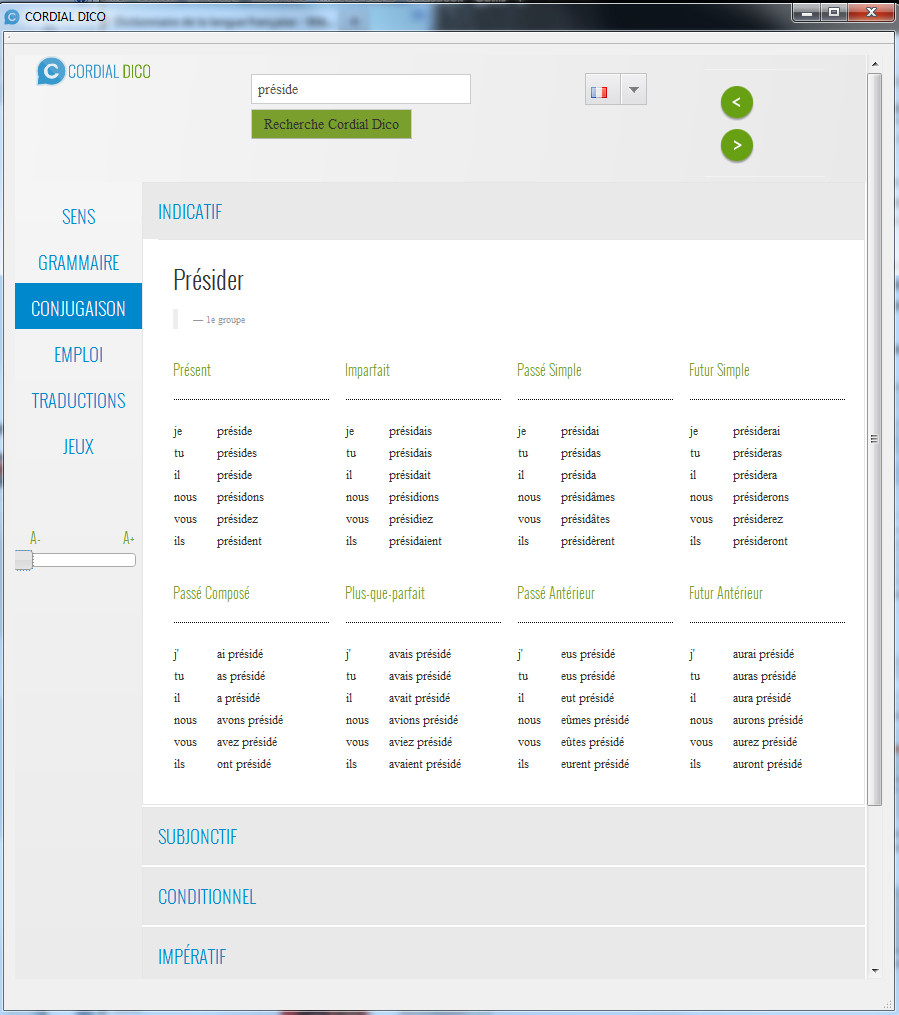Click the scrollbar down arrow
899x1015 pixels.
point(875,970)
